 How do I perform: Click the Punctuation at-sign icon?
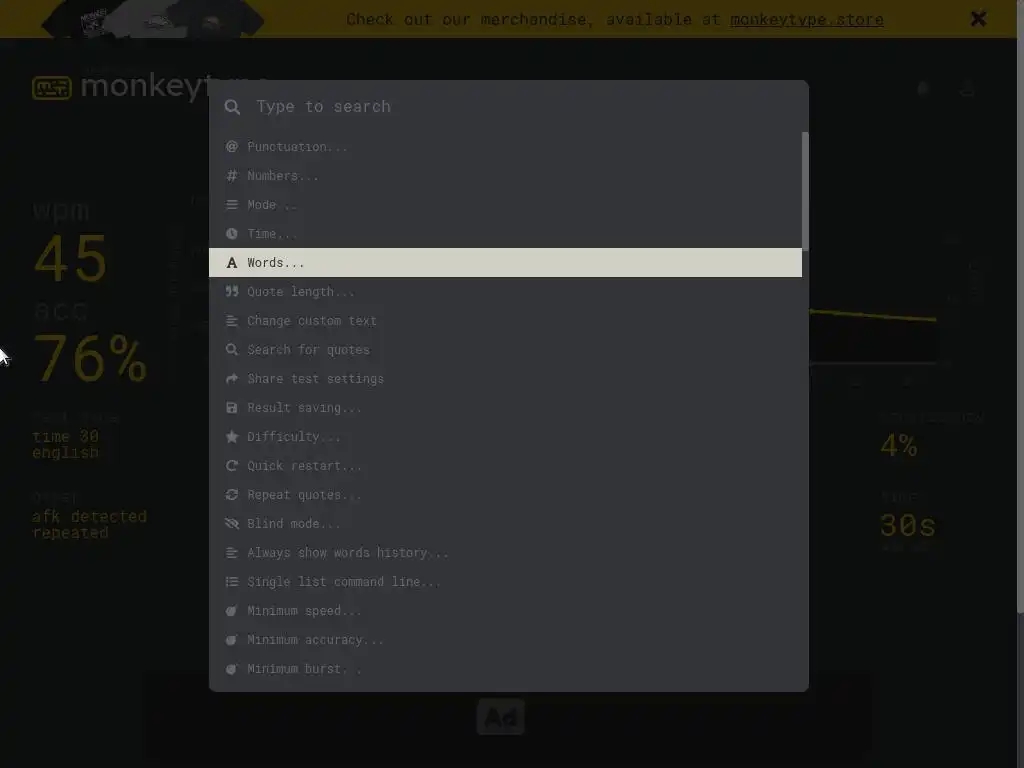click(x=232, y=146)
